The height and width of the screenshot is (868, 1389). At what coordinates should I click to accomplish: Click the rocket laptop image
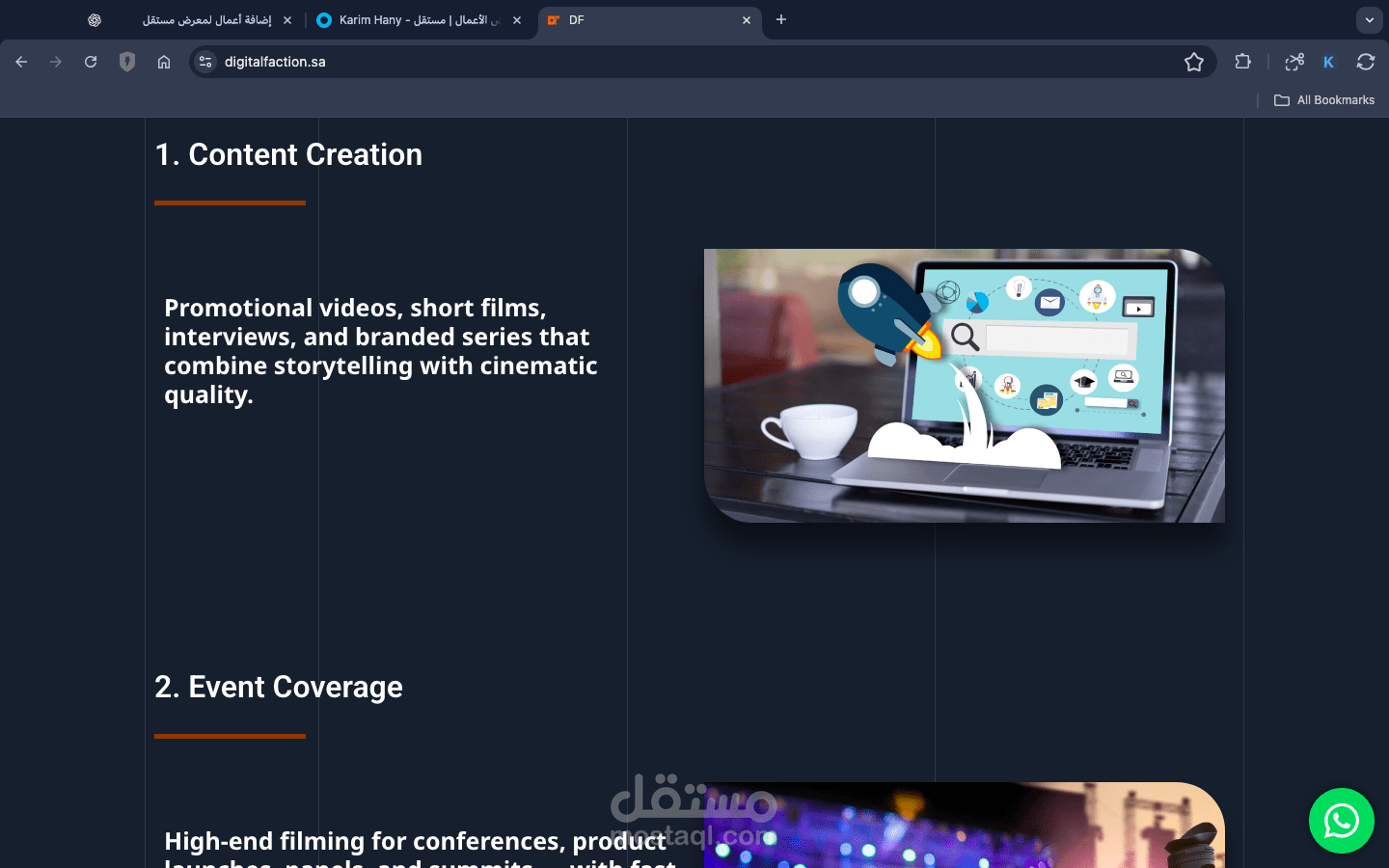click(965, 386)
